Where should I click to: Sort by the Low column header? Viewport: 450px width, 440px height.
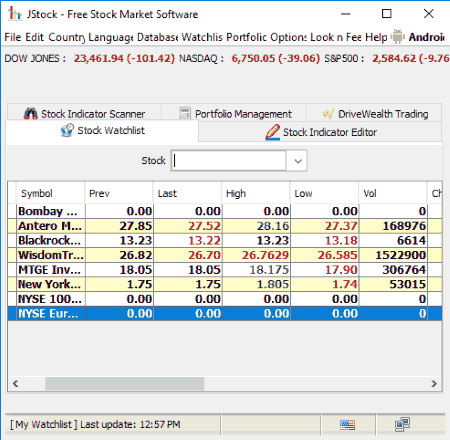tap(324, 193)
